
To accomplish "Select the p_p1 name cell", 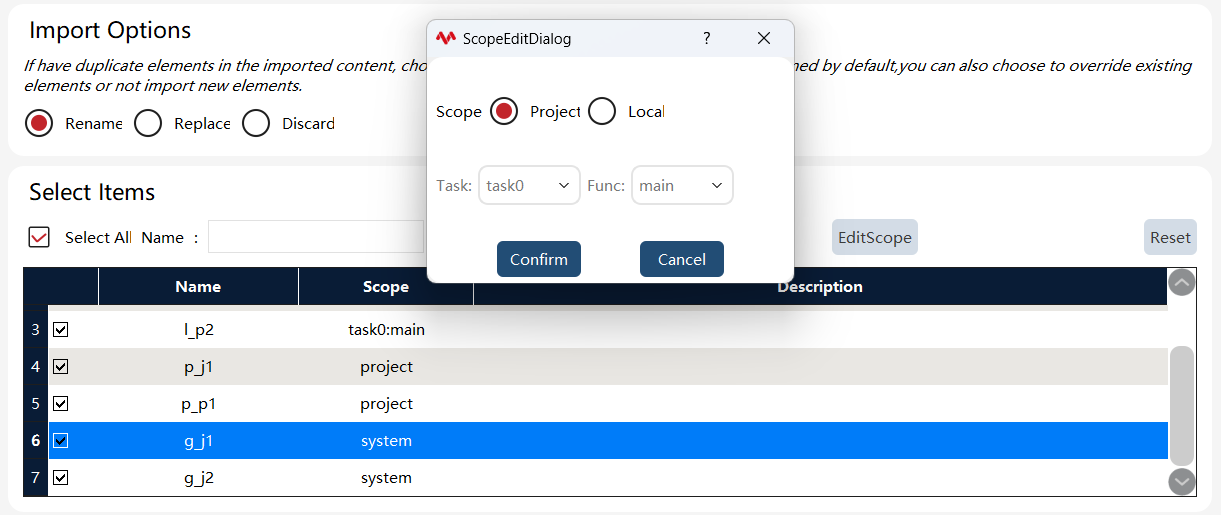I will 198,403.
